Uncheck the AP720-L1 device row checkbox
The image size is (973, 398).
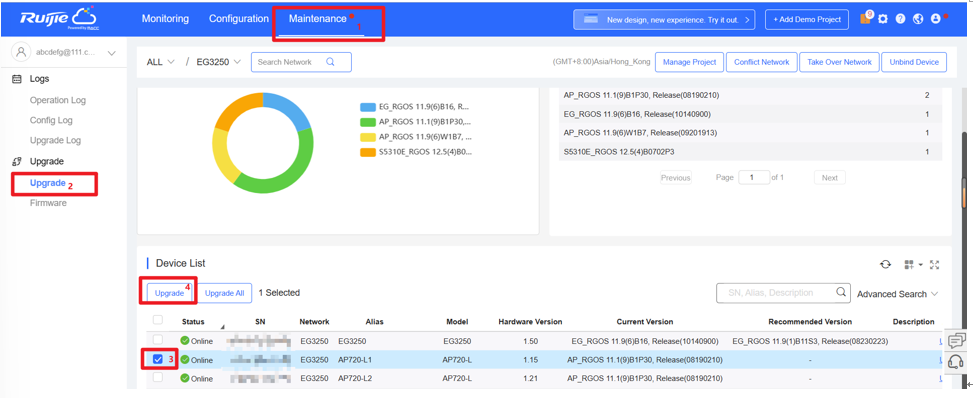(158, 359)
